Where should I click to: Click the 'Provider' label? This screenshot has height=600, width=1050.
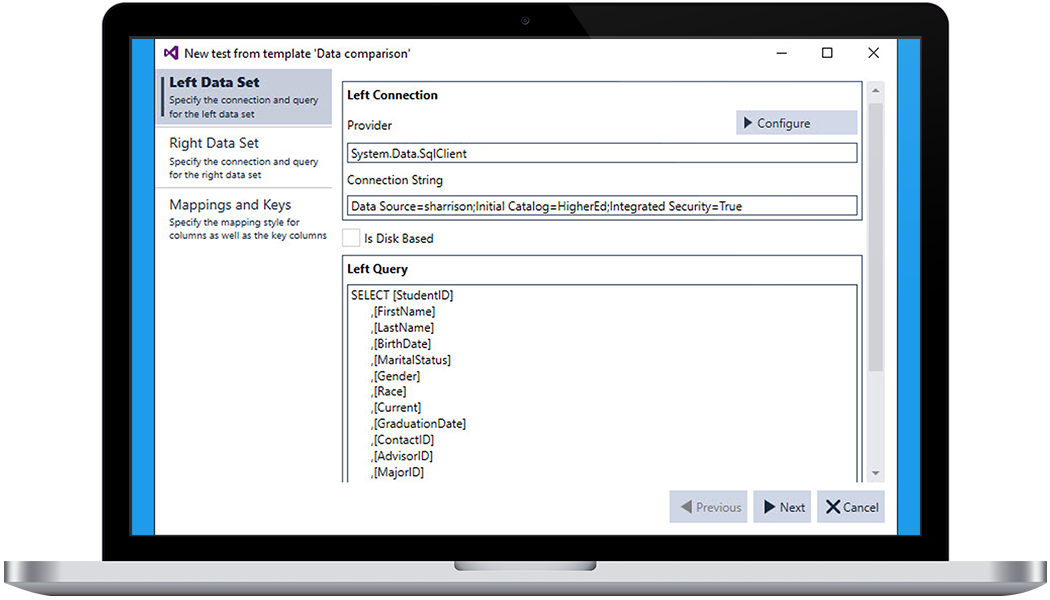pos(369,125)
